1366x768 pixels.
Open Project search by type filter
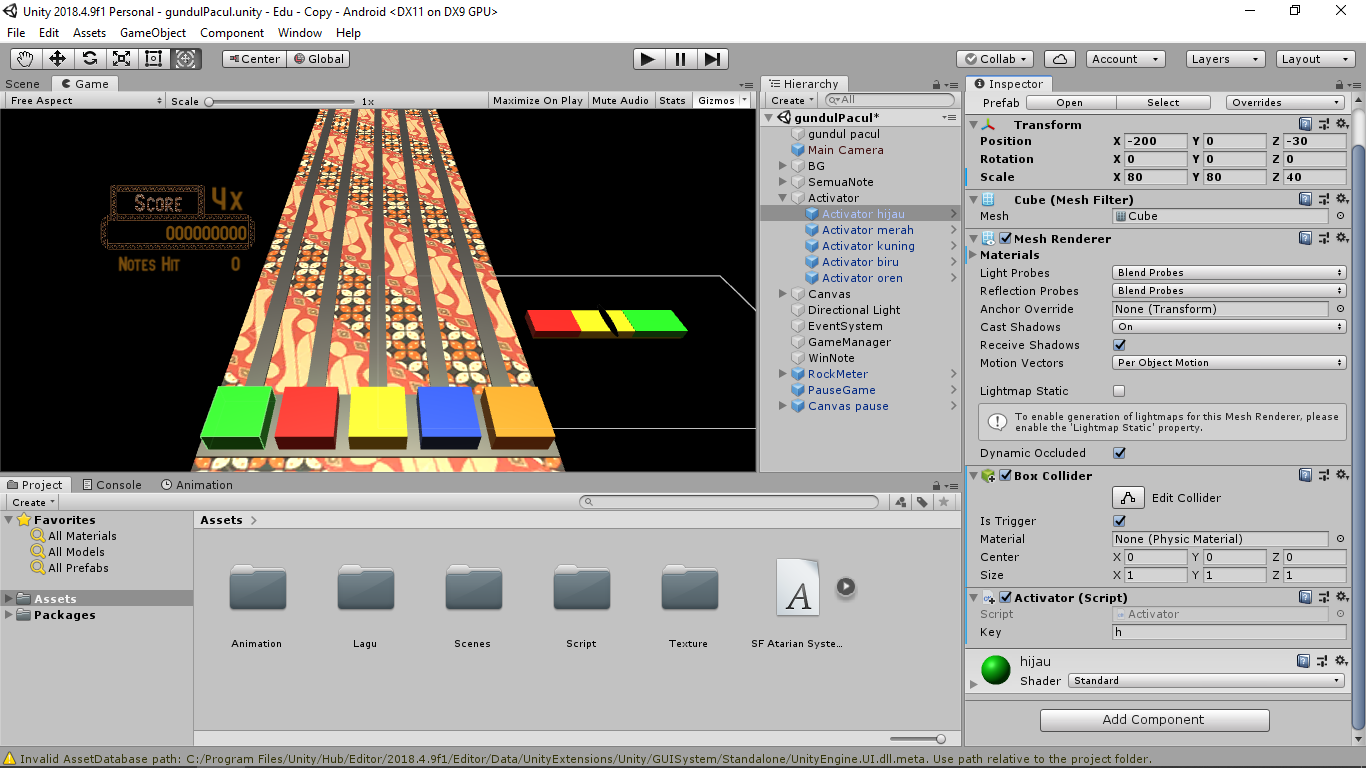pyautogui.click(x=901, y=502)
